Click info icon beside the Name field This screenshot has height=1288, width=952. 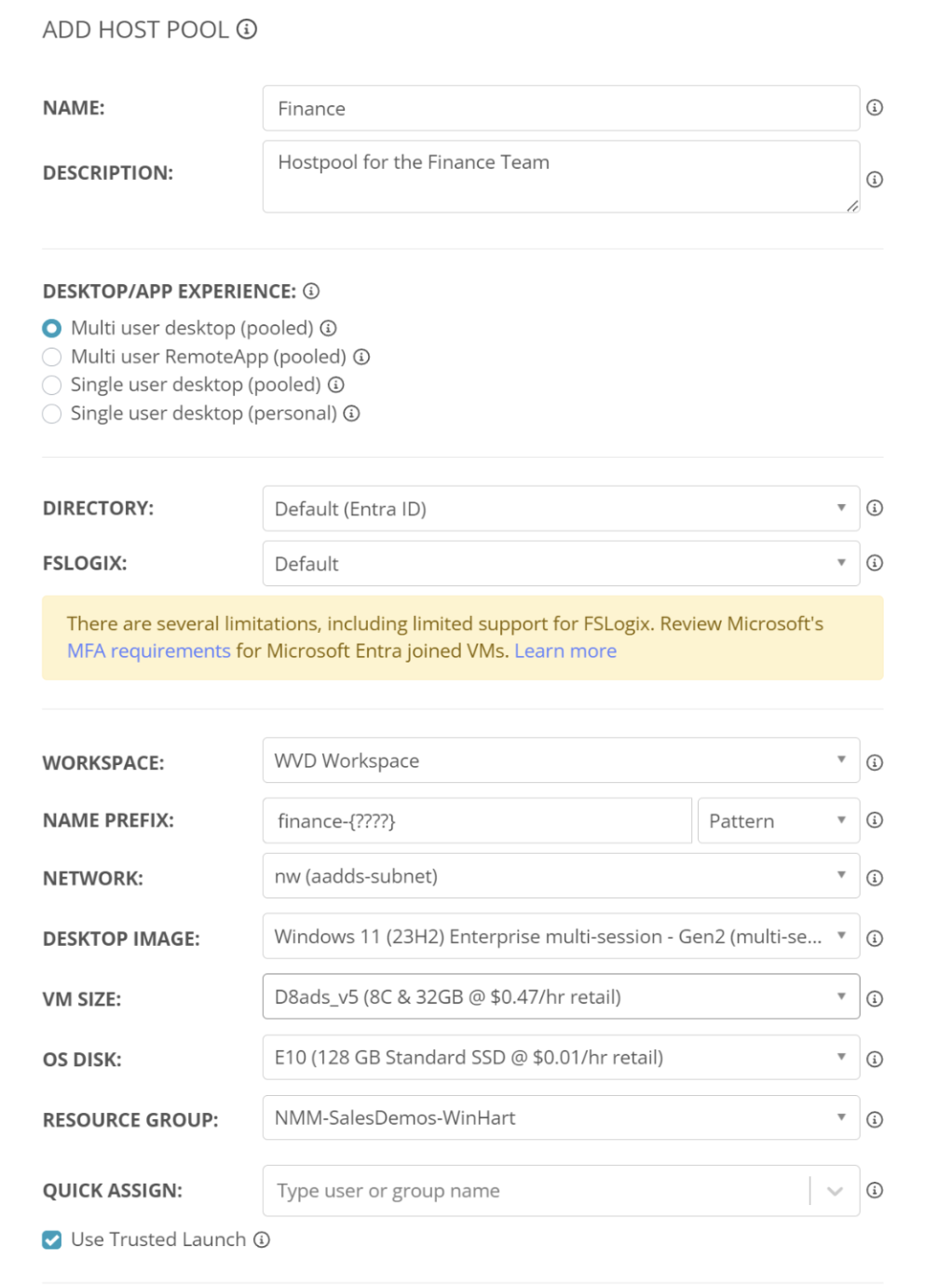875,108
